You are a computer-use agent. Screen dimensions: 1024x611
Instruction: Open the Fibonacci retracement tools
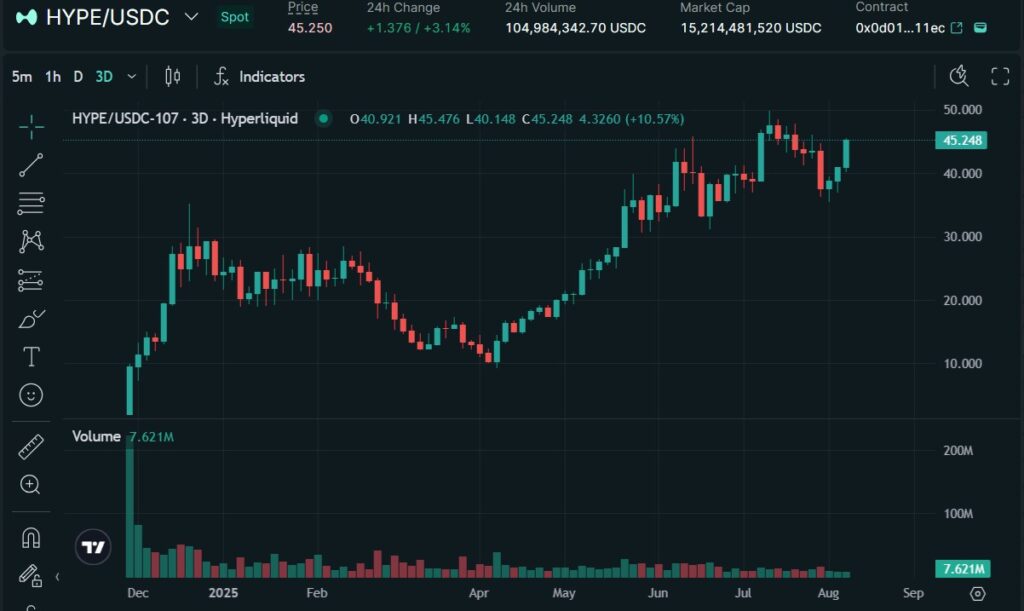tap(31, 203)
